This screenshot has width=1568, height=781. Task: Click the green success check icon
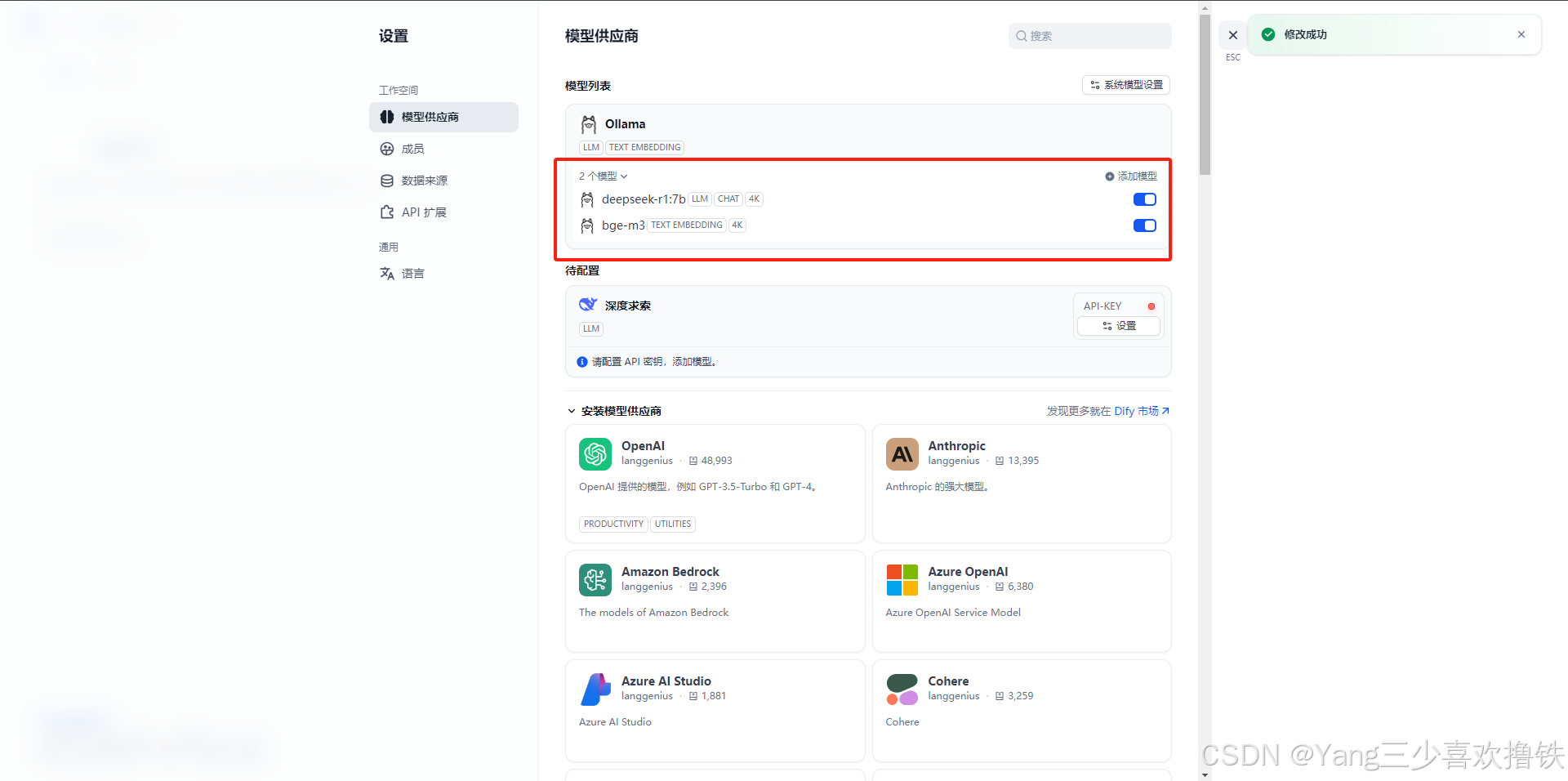pyautogui.click(x=1268, y=34)
